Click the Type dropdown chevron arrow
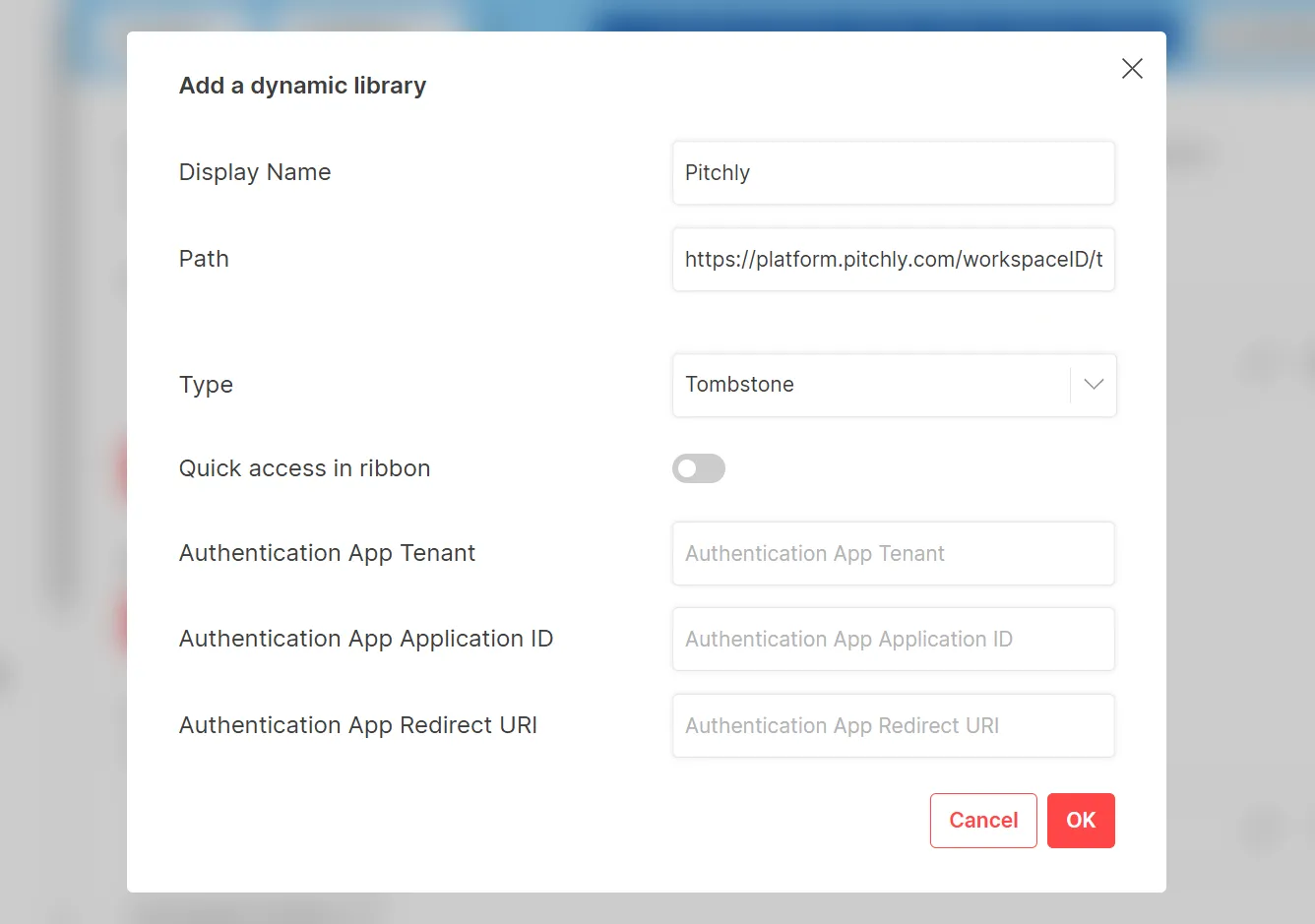Screen dimensions: 1315x924 coord(1094,385)
